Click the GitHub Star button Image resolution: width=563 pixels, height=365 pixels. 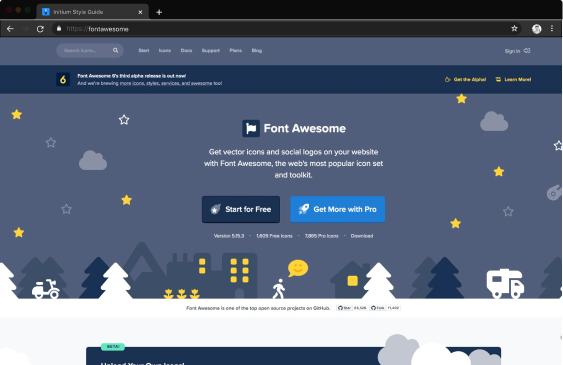(x=344, y=308)
